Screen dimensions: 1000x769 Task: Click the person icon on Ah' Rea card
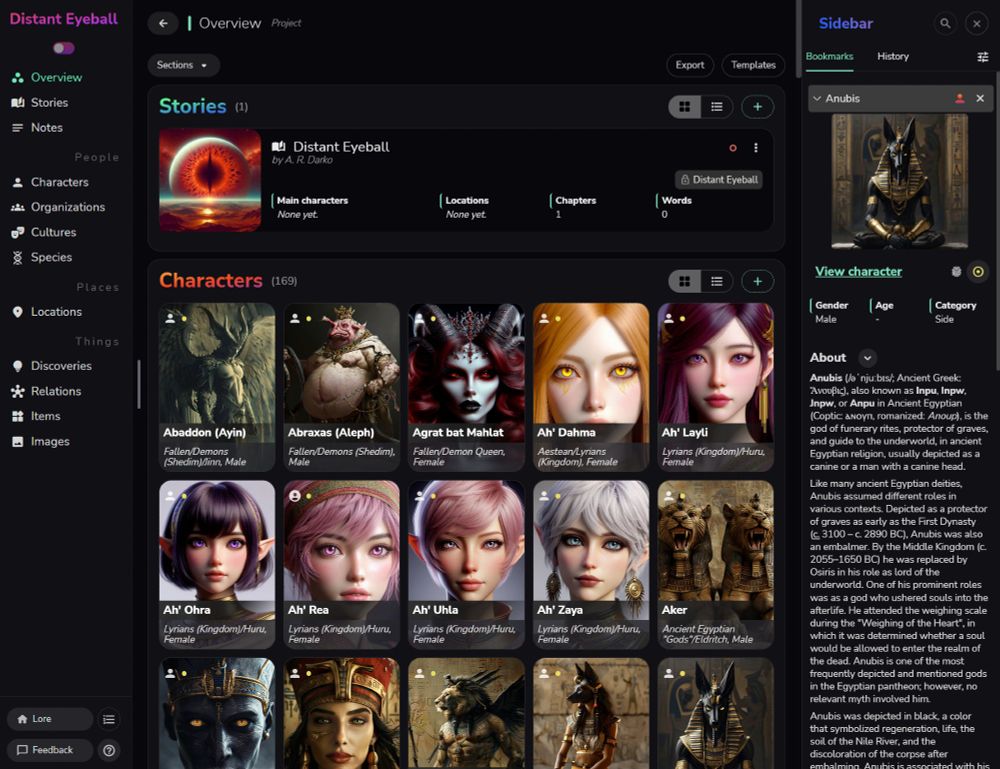coord(295,495)
